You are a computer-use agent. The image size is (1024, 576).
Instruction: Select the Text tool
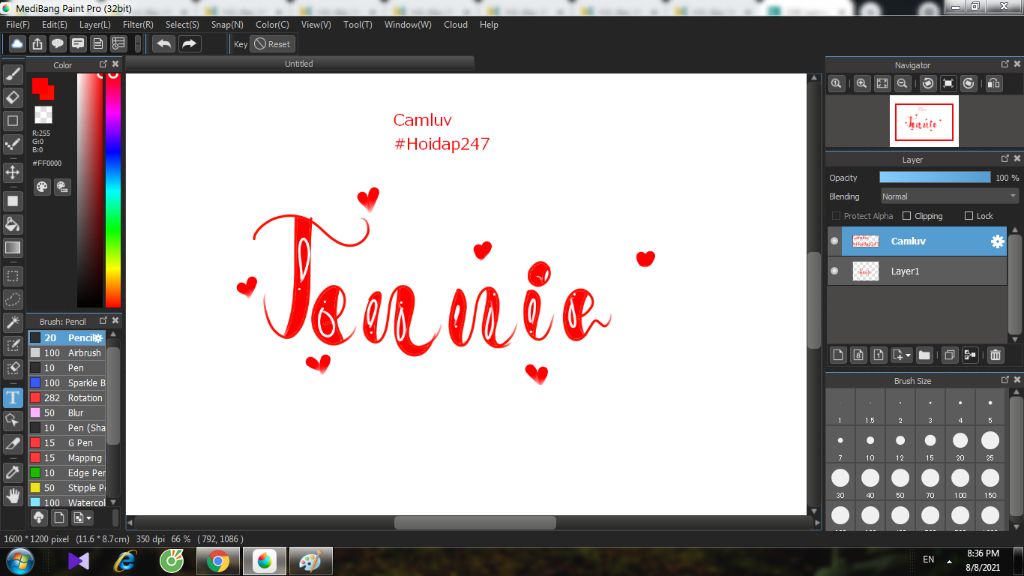point(12,398)
